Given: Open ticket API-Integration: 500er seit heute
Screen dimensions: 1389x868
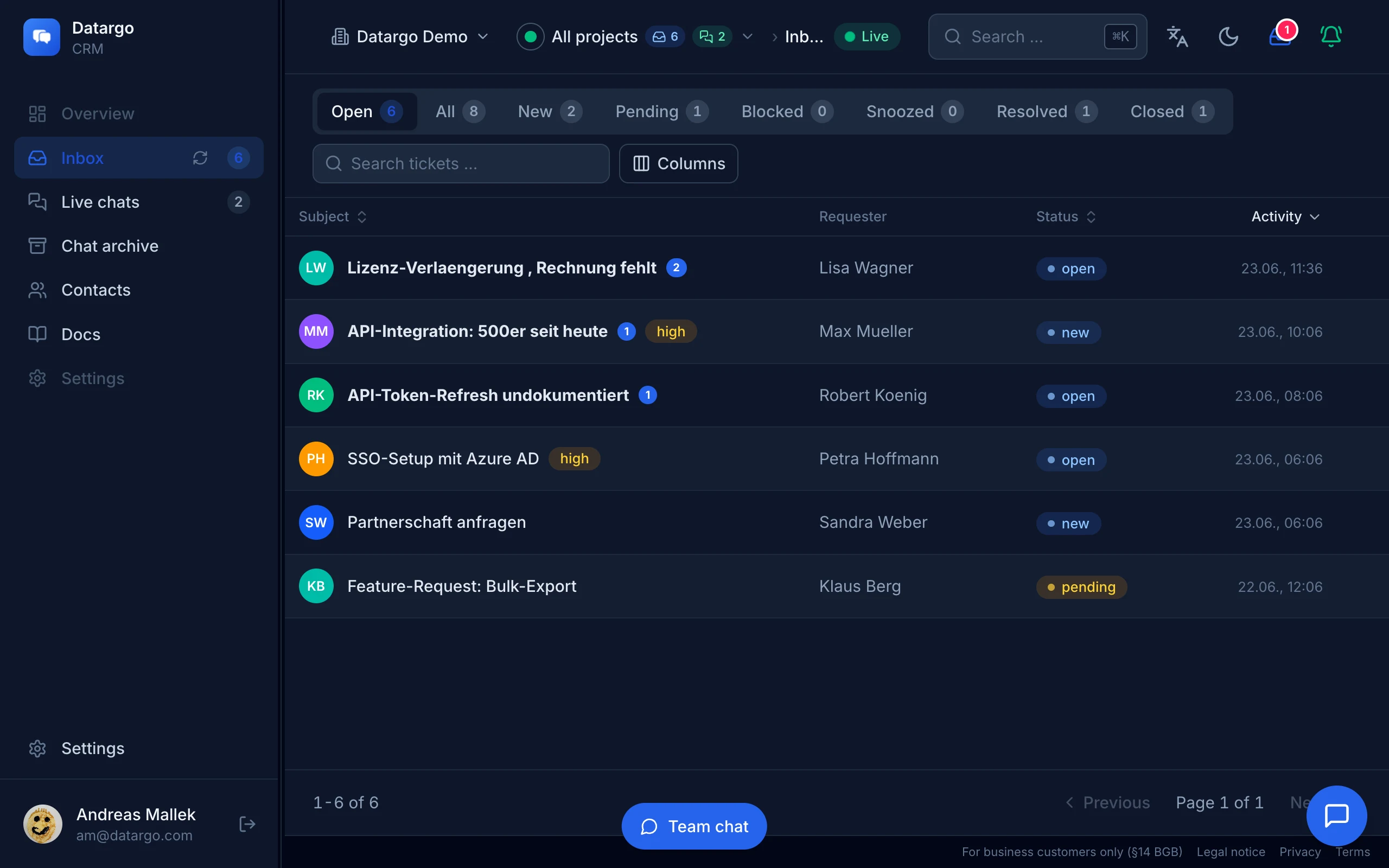Looking at the screenshot, I should point(477,331).
